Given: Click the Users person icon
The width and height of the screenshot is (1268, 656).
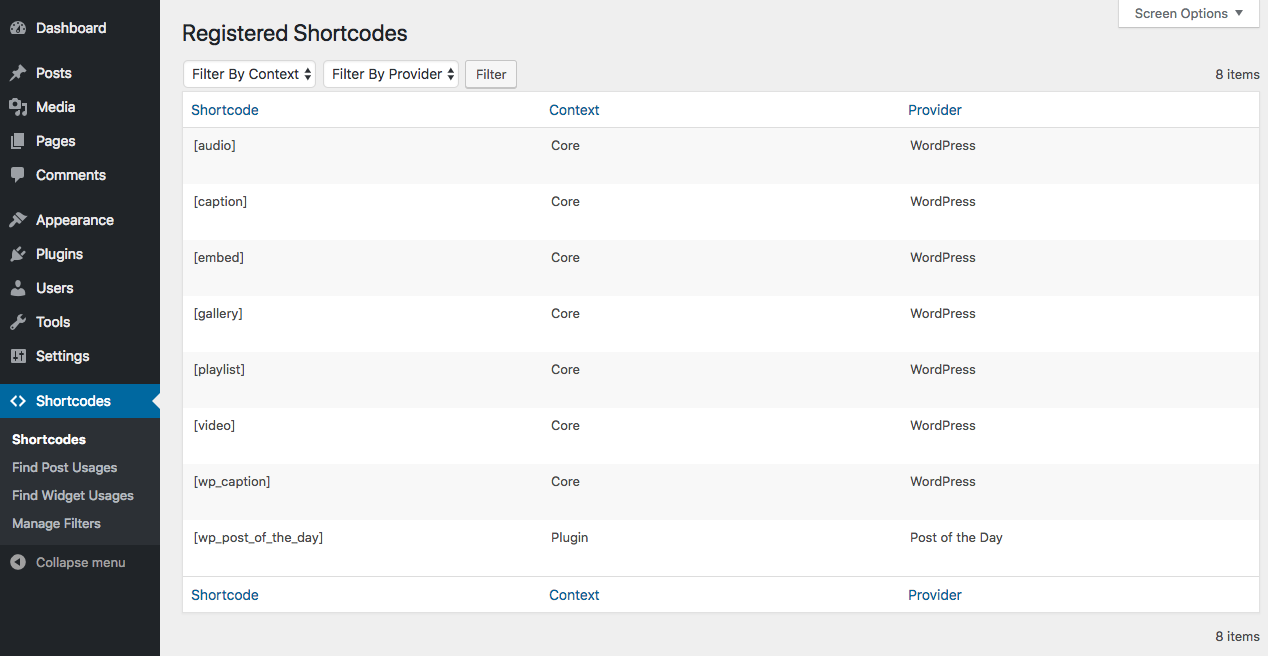Looking at the screenshot, I should (18, 288).
